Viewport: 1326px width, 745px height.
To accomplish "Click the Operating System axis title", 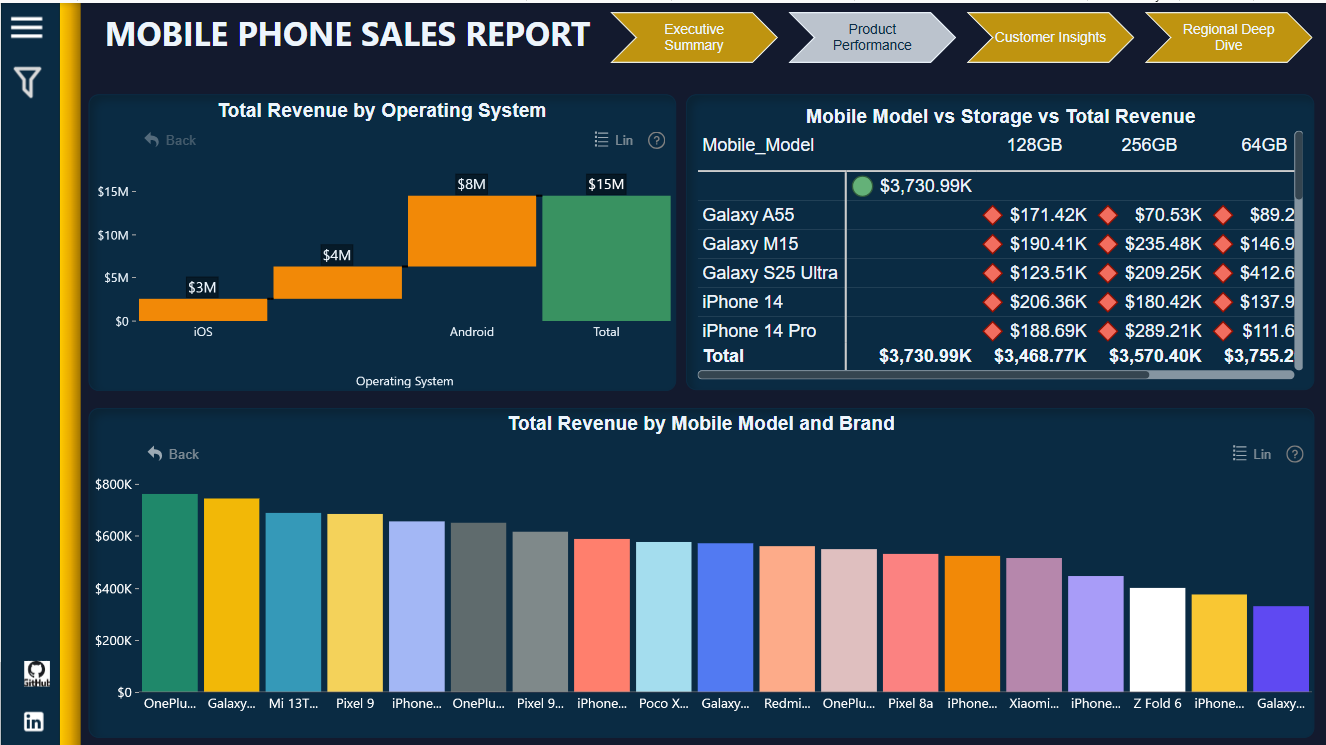I will click(x=404, y=381).
